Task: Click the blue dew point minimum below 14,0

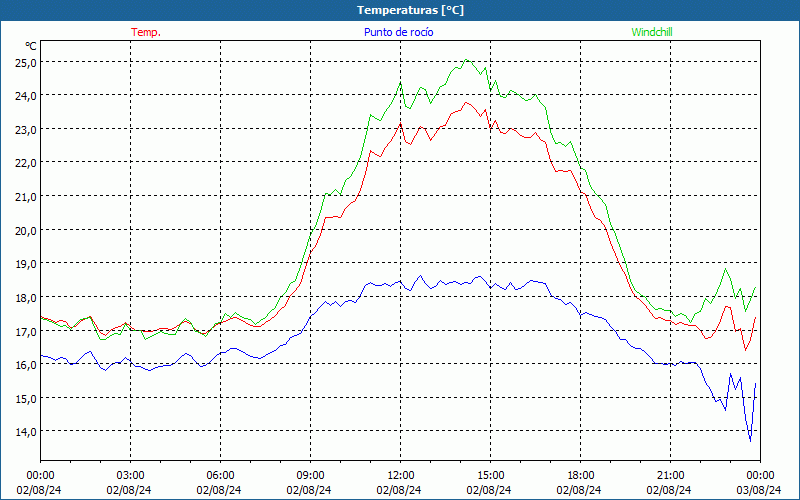Action: (750, 441)
